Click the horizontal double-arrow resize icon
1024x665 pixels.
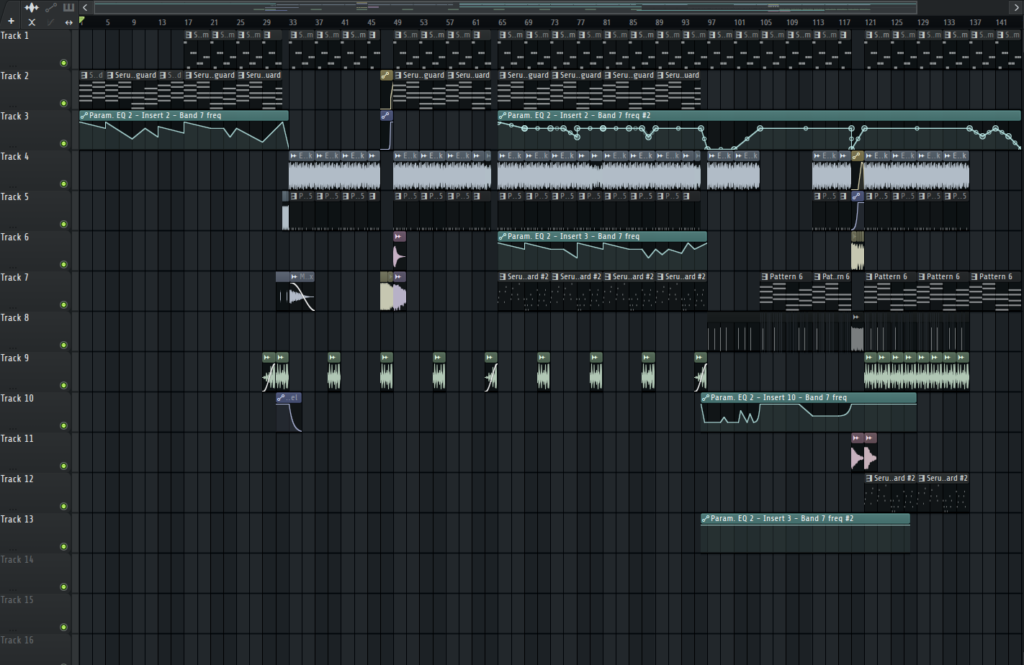68,21
